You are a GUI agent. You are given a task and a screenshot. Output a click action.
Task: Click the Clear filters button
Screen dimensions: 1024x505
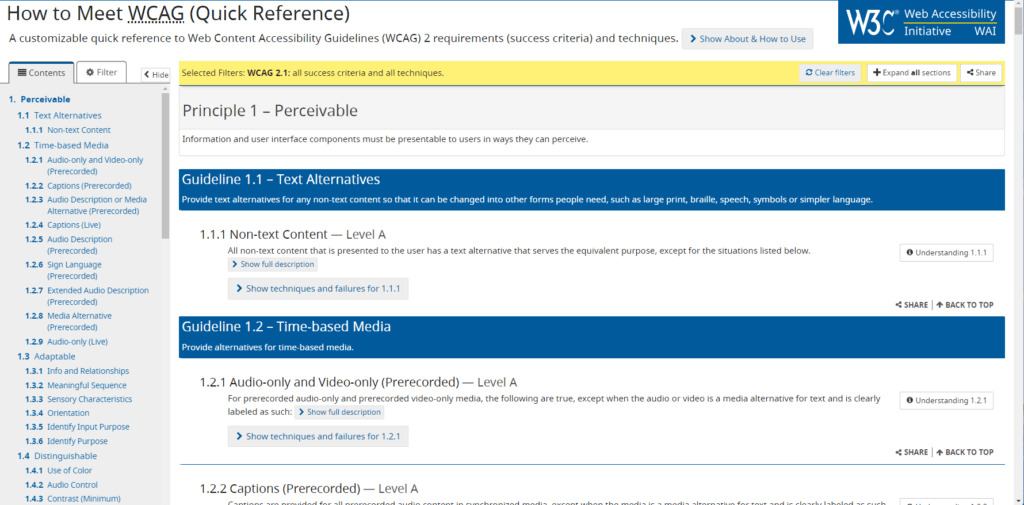point(830,73)
